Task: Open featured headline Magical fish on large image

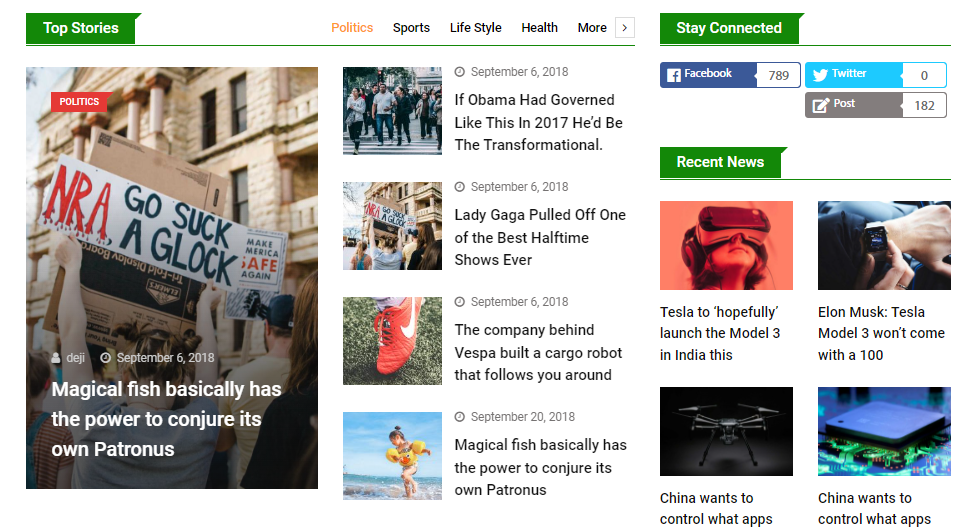Action: click(166, 419)
